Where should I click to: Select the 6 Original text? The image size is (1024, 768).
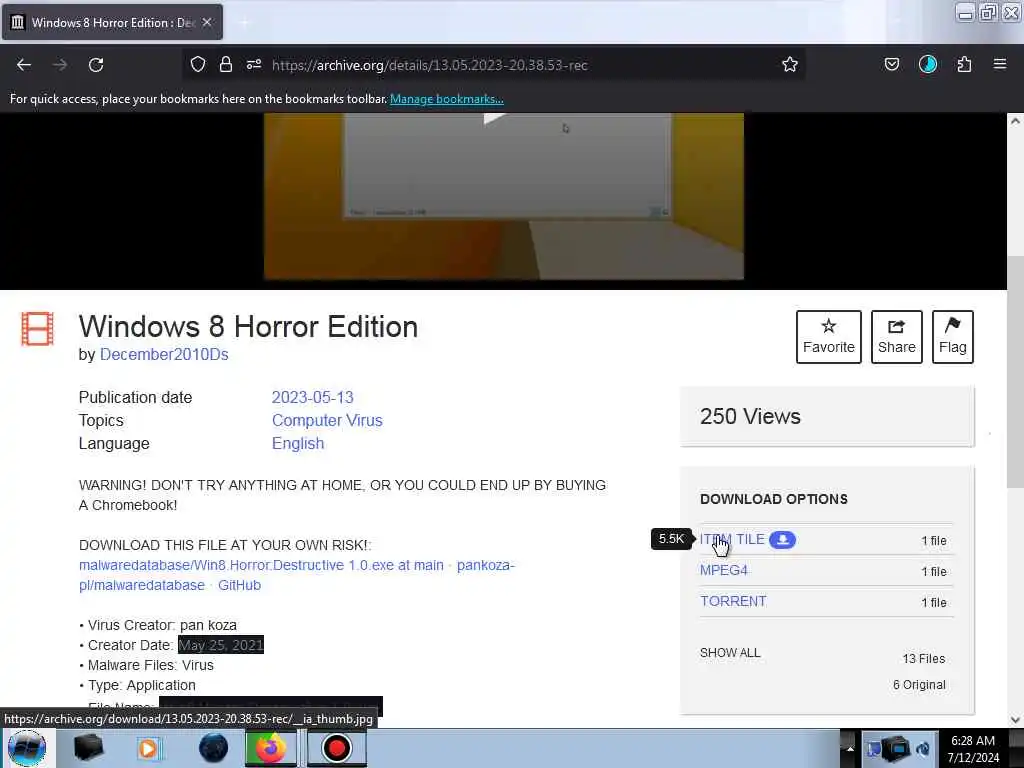tap(919, 684)
